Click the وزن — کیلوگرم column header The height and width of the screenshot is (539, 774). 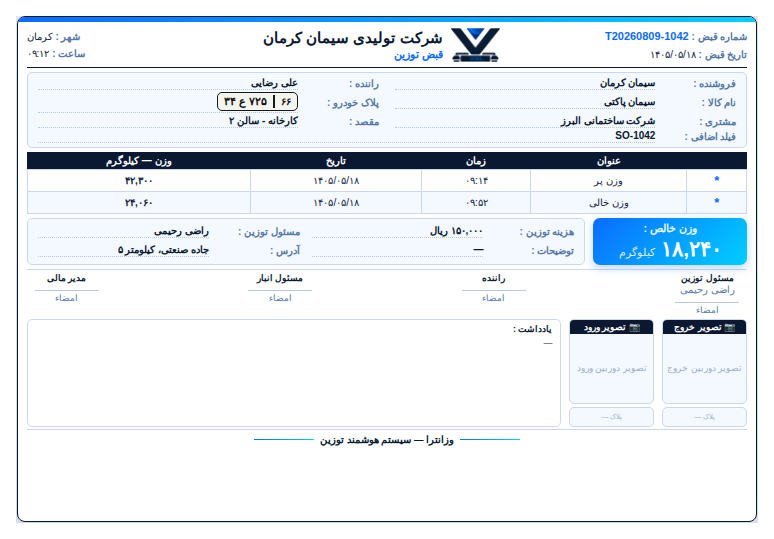pyautogui.click(x=139, y=161)
